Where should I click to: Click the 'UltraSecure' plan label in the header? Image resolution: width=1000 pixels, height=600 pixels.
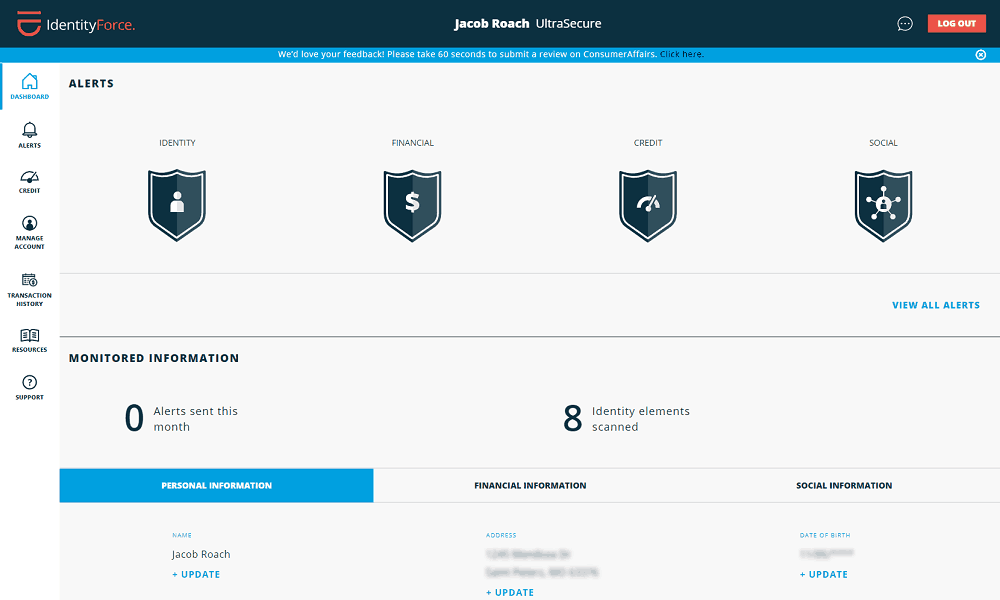(x=568, y=24)
